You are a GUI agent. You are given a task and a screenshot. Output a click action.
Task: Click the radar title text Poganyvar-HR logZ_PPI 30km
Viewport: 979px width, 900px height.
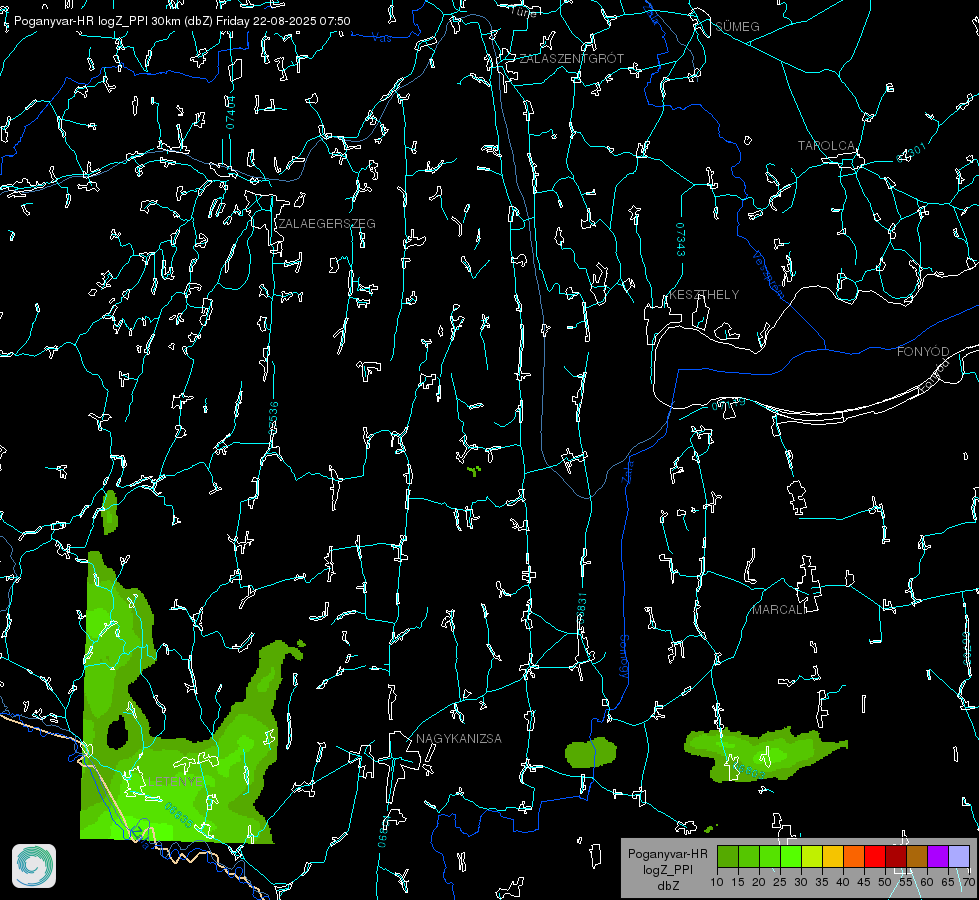(x=97, y=21)
